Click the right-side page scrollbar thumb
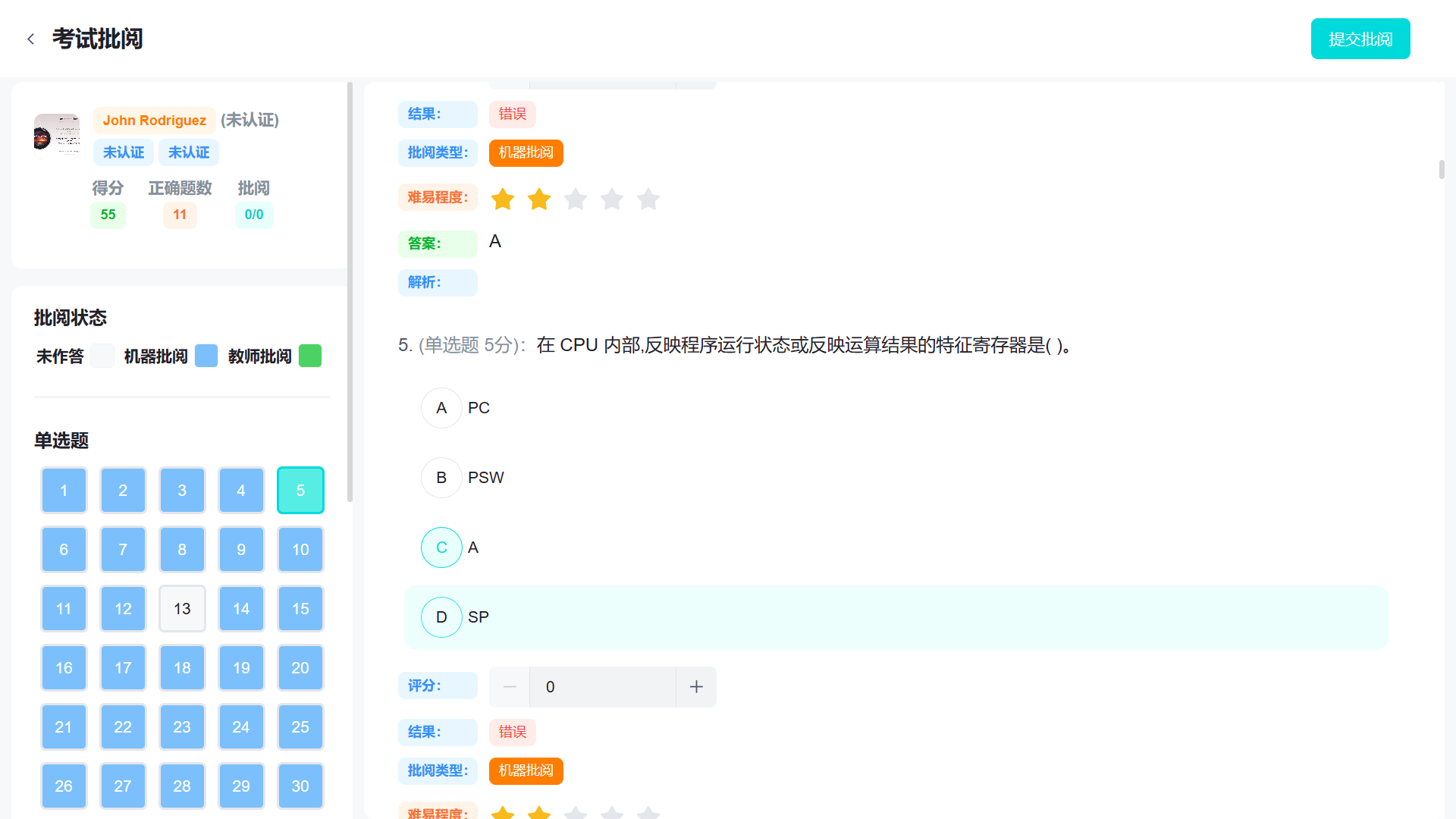Viewport: 1456px width, 819px height. [x=1442, y=169]
